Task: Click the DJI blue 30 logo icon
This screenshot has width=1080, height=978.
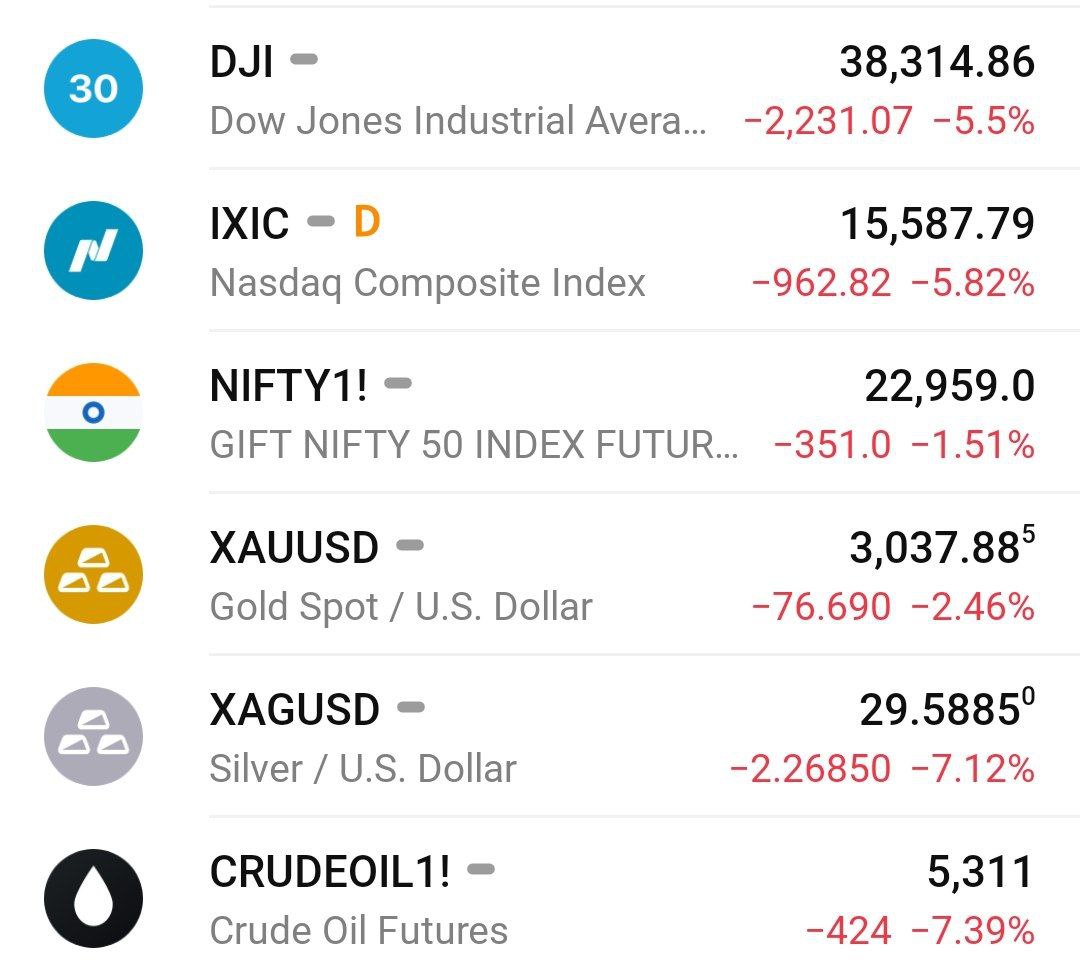Action: point(93,89)
